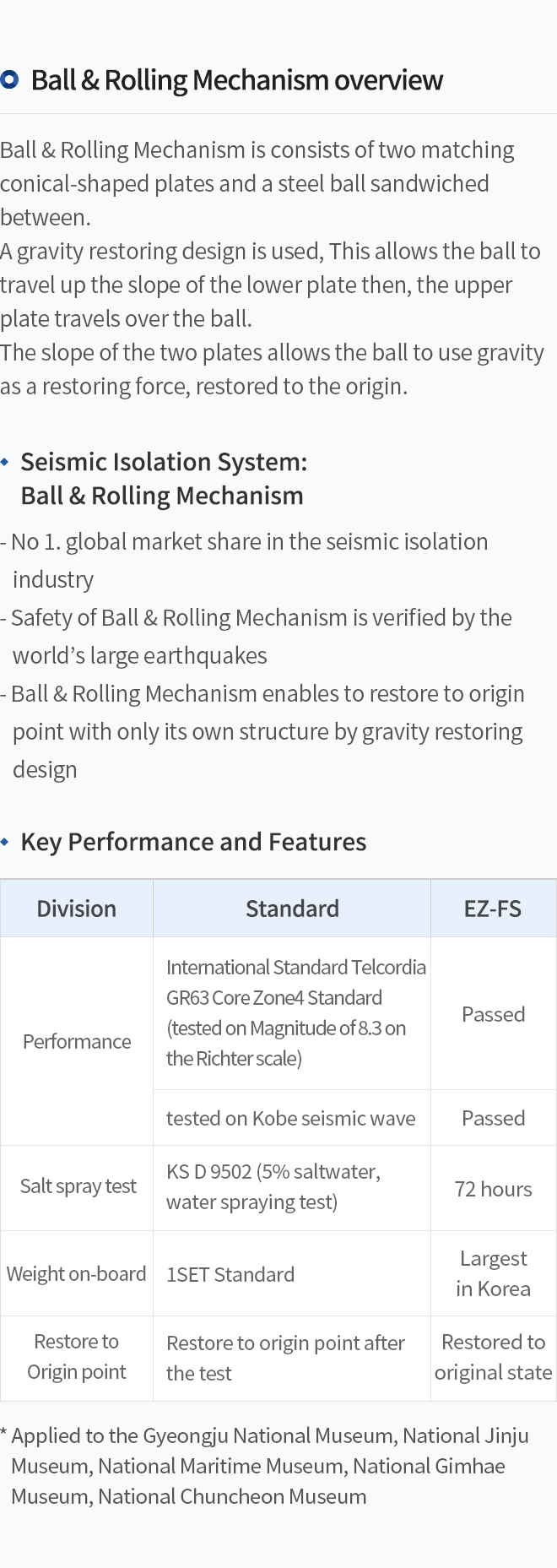Screen dimensions: 557x1568
Task: Click the diamond bullet before Key Performance and Features
Action: tap(5, 842)
